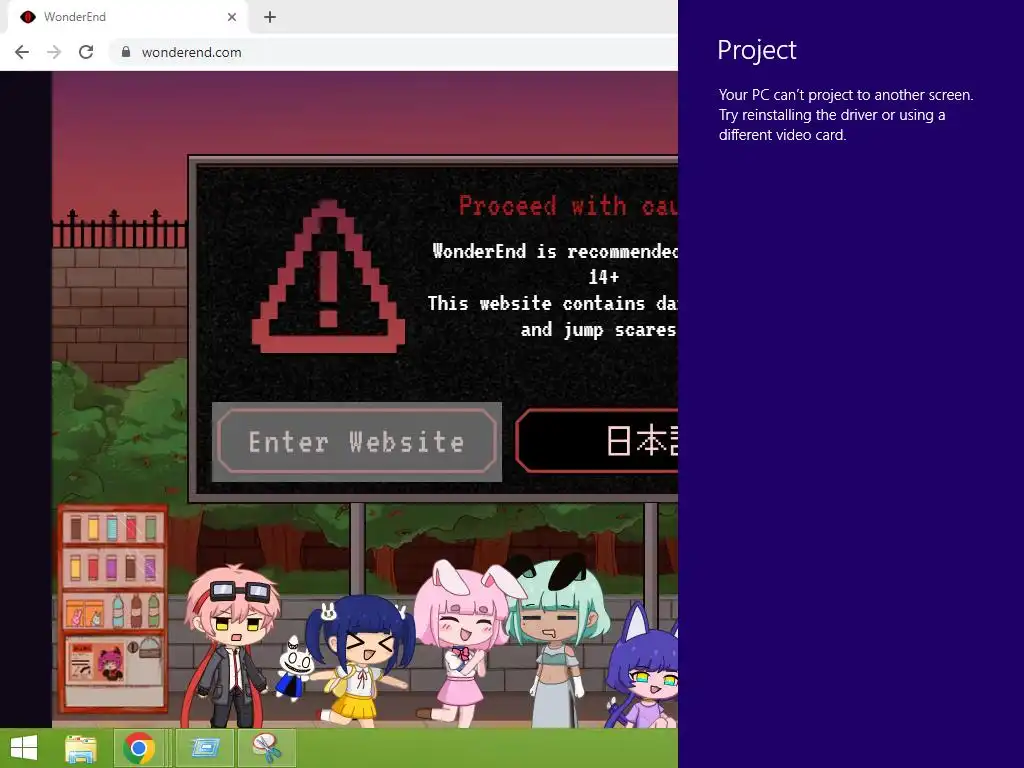Click the 'Project' panel heading

tap(757, 50)
